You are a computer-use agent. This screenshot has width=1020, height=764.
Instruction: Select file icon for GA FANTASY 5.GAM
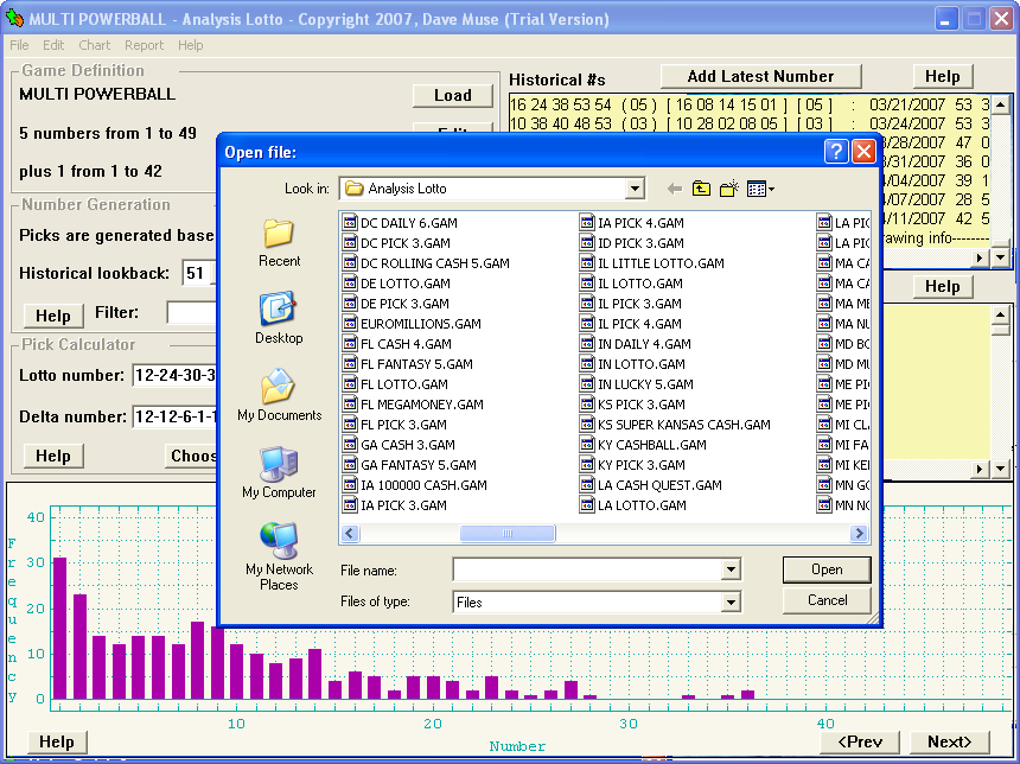tap(350, 465)
